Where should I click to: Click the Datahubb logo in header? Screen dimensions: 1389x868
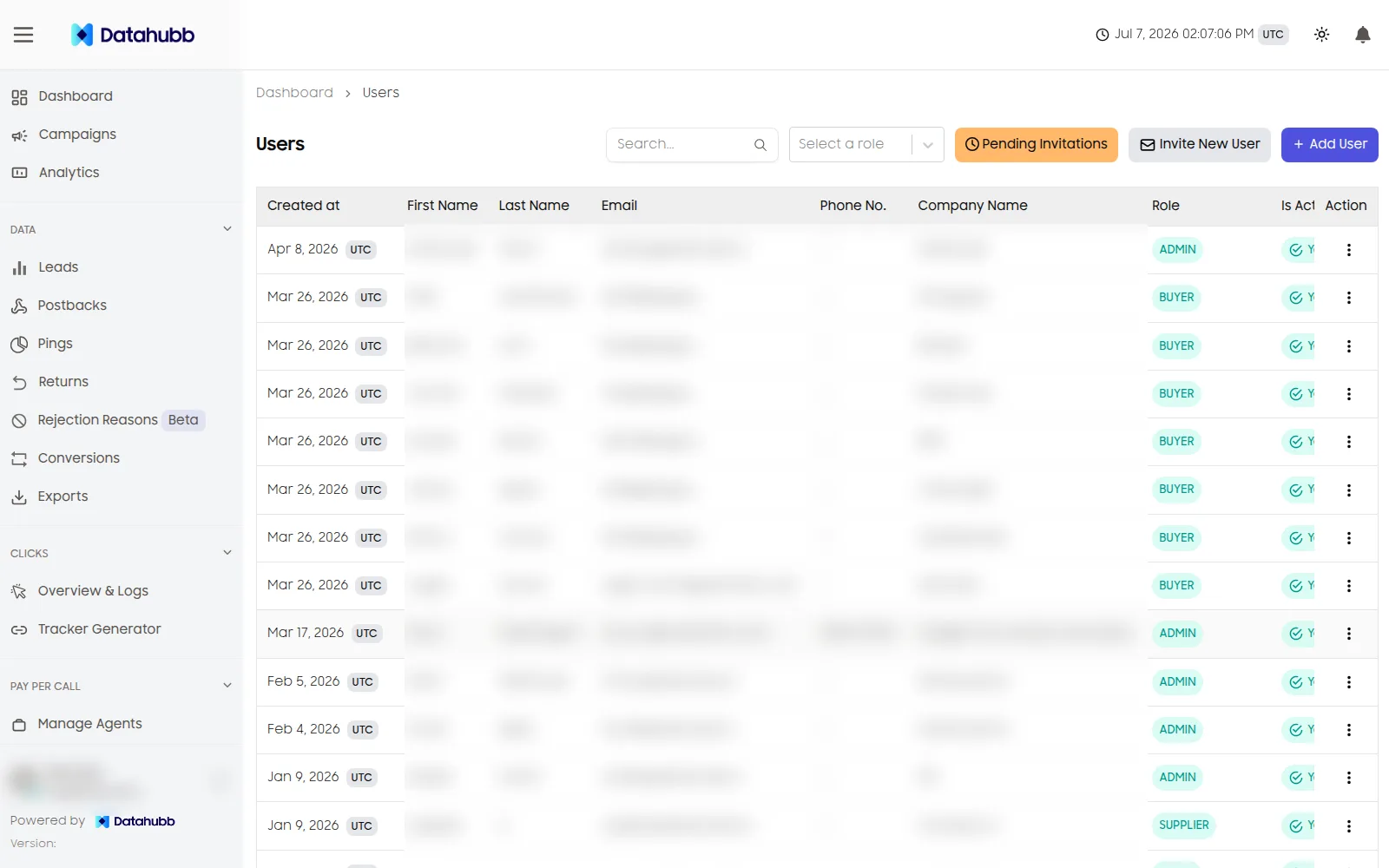point(133,35)
